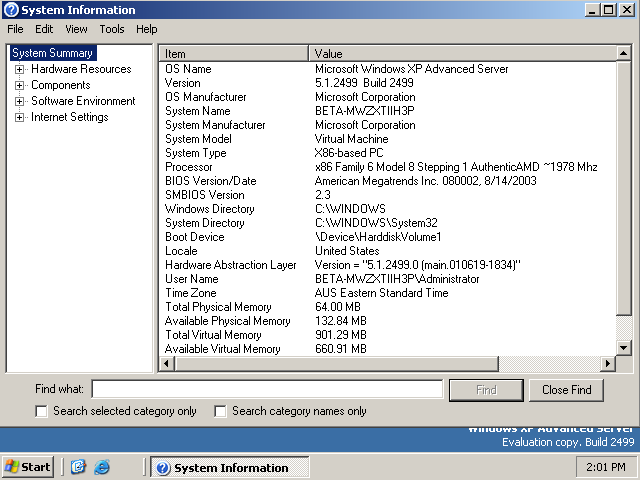The image size is (640, 480).
Task: Expand the Internet Settings node
Action: [x=19, y=117]
